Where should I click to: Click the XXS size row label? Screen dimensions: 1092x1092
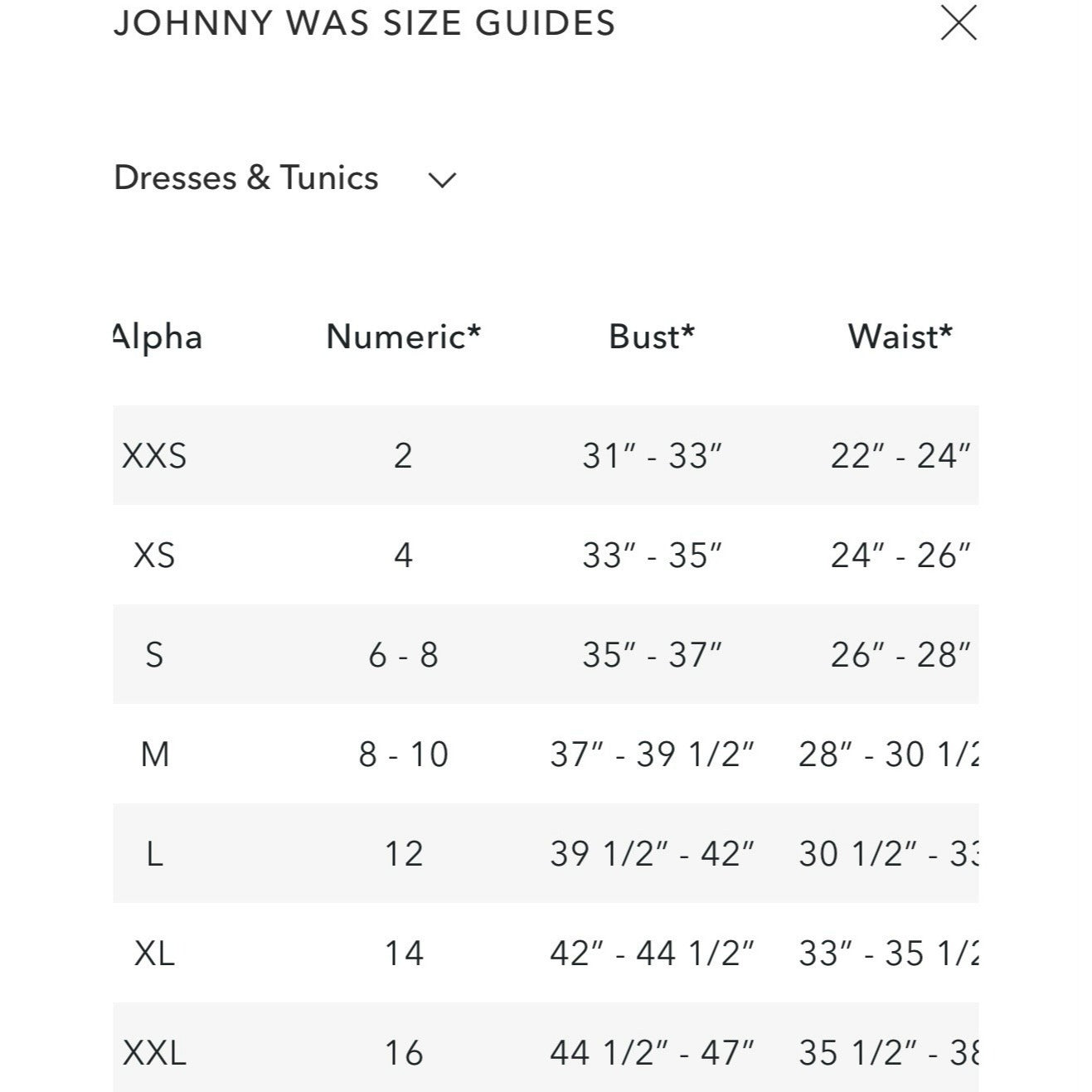coord(154,456)
